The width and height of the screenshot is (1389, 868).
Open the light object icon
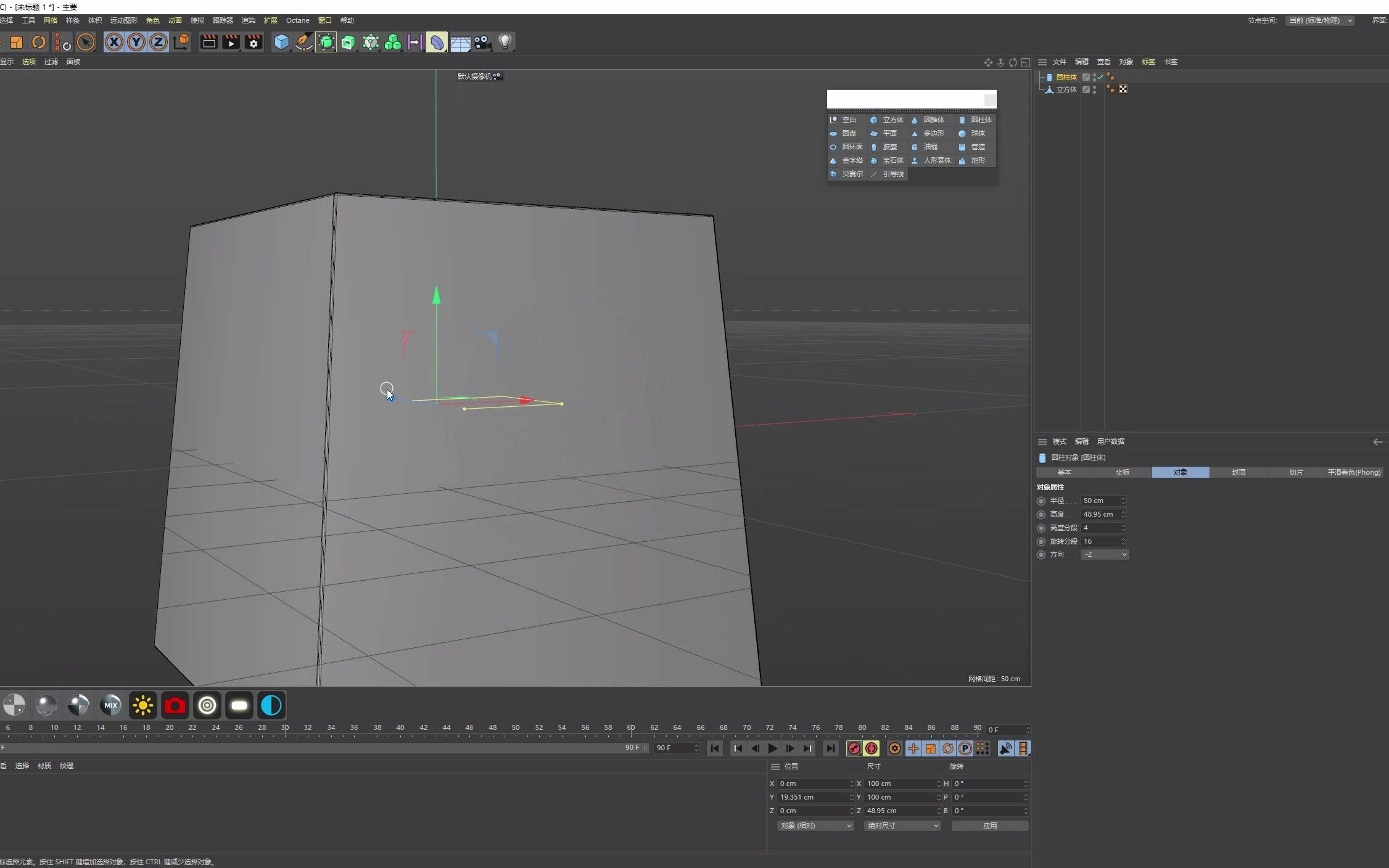tap(505, 42)
